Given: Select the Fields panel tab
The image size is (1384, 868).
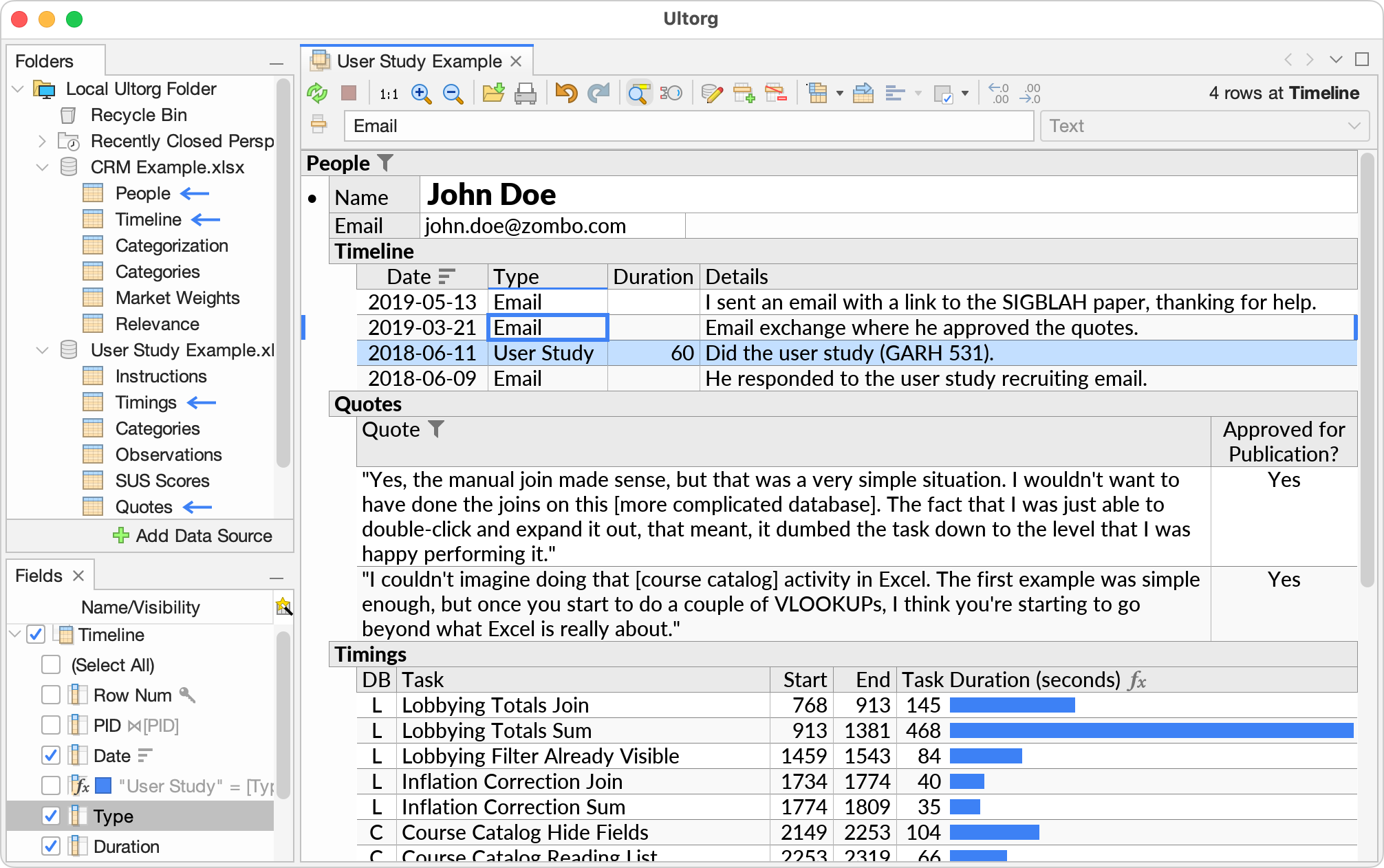Looking at the screenshot, I should click(x=39, y=574).
